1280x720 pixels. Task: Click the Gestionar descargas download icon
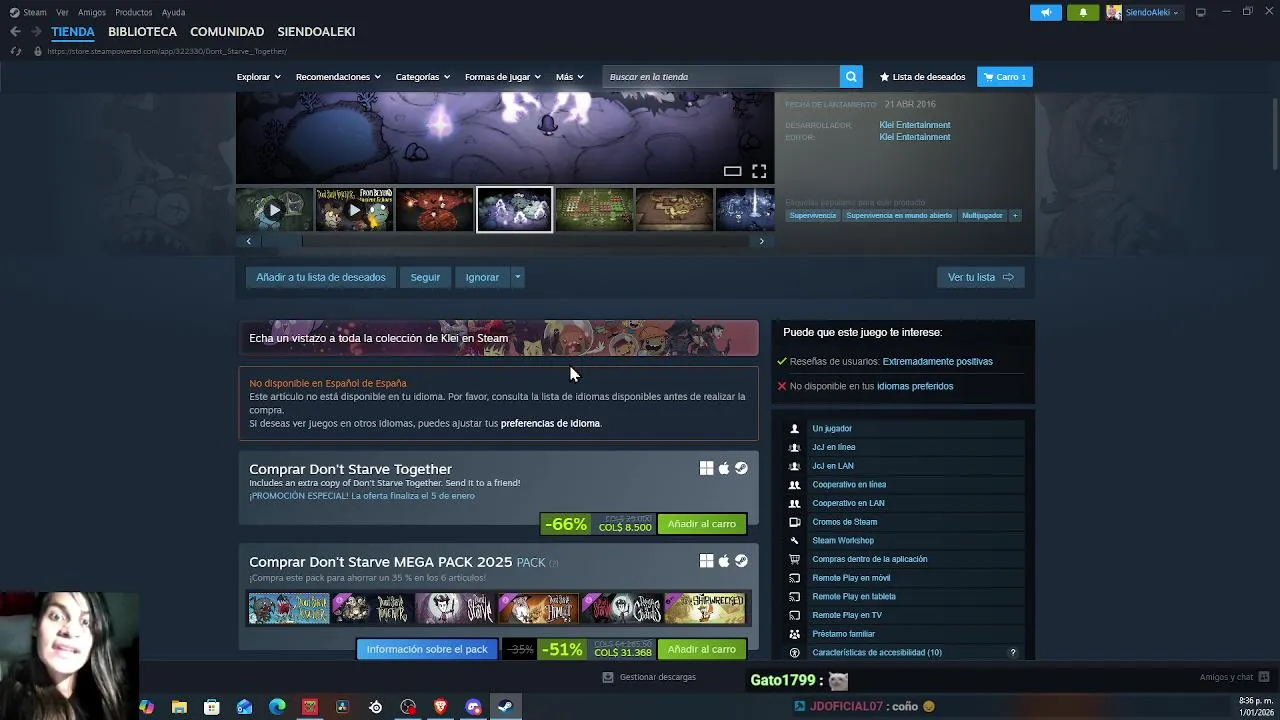point(607,677)
